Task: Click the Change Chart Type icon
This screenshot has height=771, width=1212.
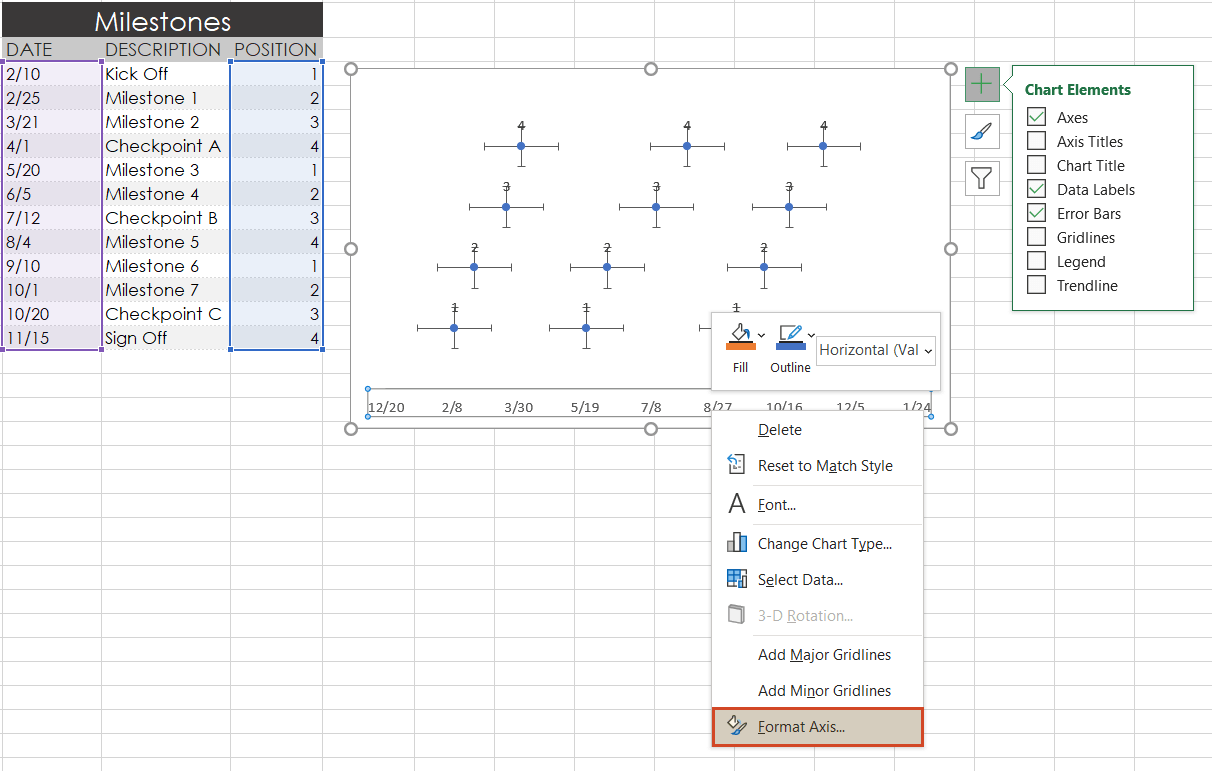Action: pos(736,543)
